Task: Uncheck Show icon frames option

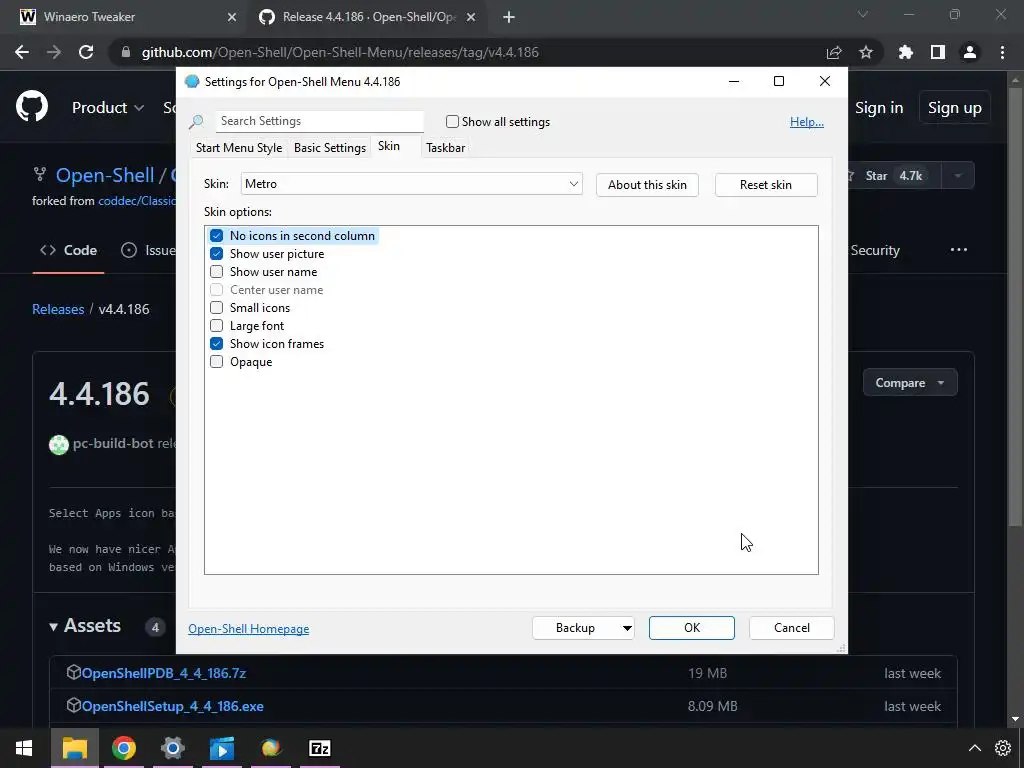Action: (216, 344)
